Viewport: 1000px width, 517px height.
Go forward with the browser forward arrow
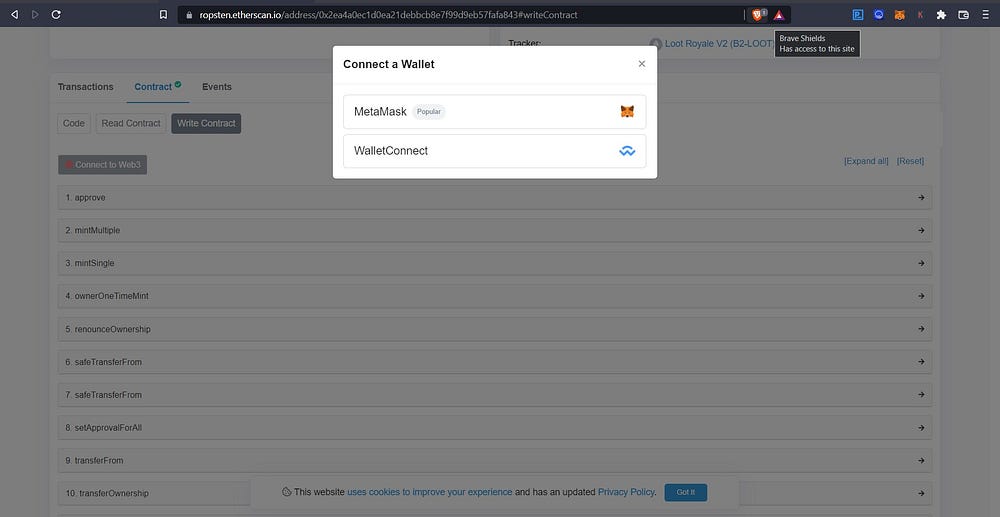pos(35,14)
